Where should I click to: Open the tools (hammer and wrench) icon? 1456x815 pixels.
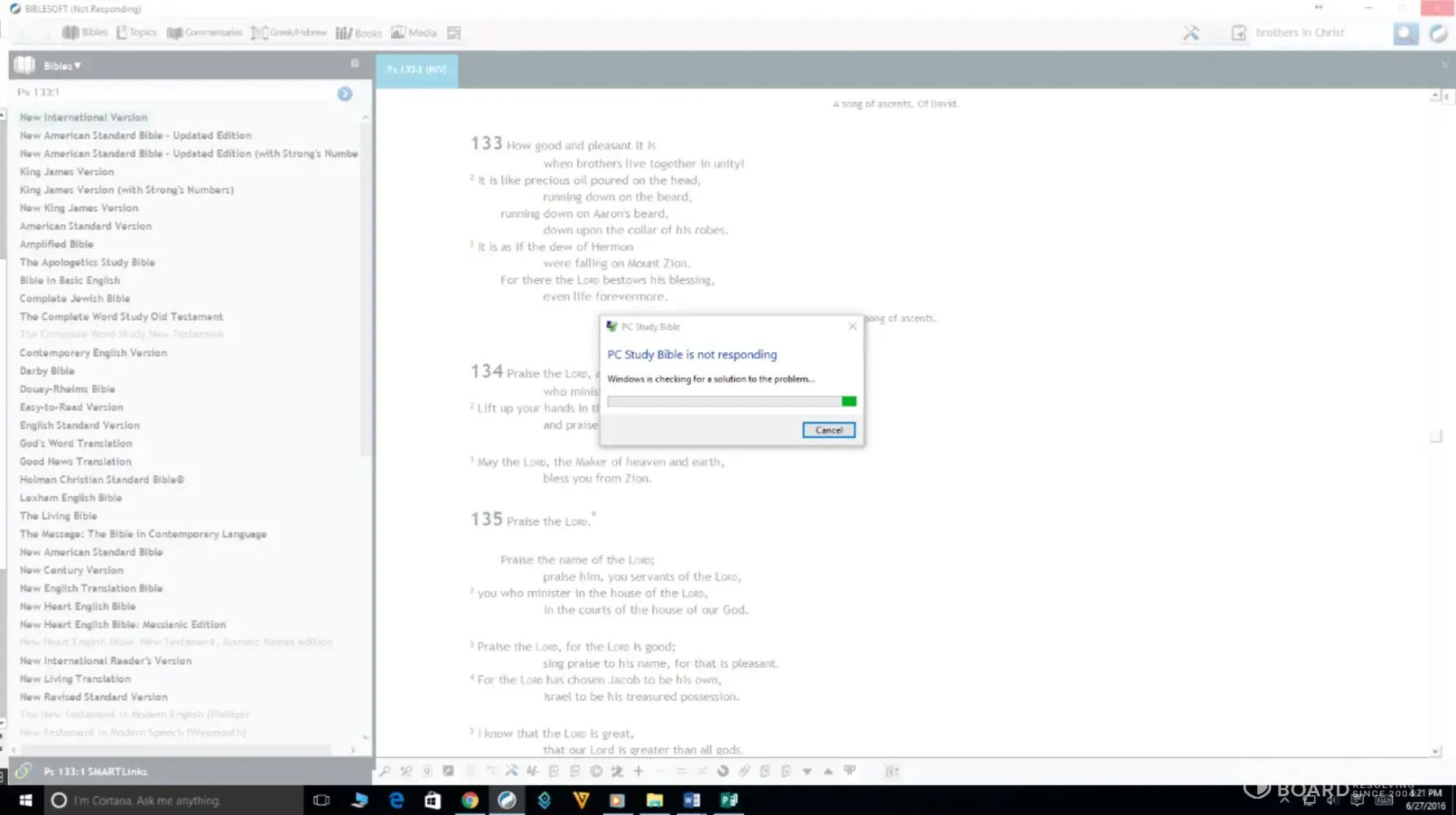1190,33
